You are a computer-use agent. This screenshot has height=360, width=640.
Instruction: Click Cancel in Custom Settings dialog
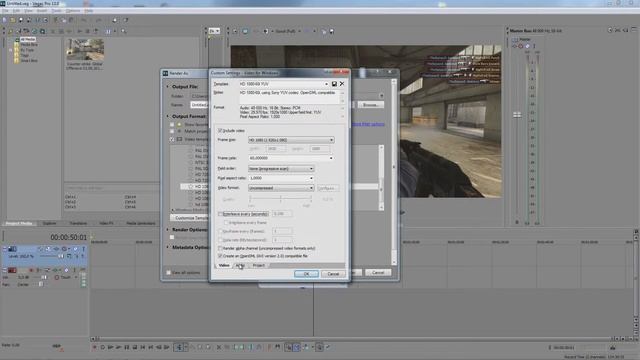coord(333,274)
